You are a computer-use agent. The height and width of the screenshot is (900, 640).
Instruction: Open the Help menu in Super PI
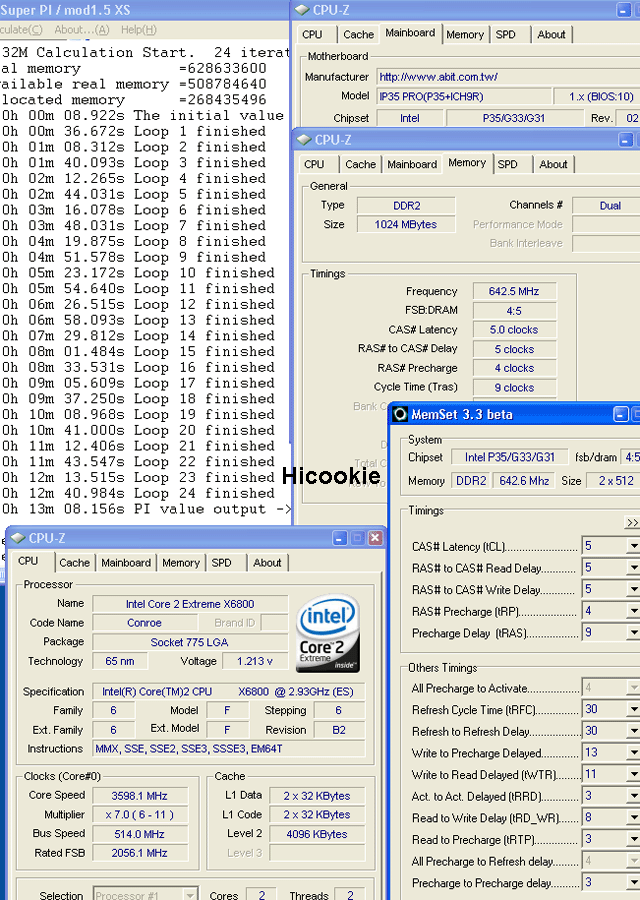click(x=139, y=29)
